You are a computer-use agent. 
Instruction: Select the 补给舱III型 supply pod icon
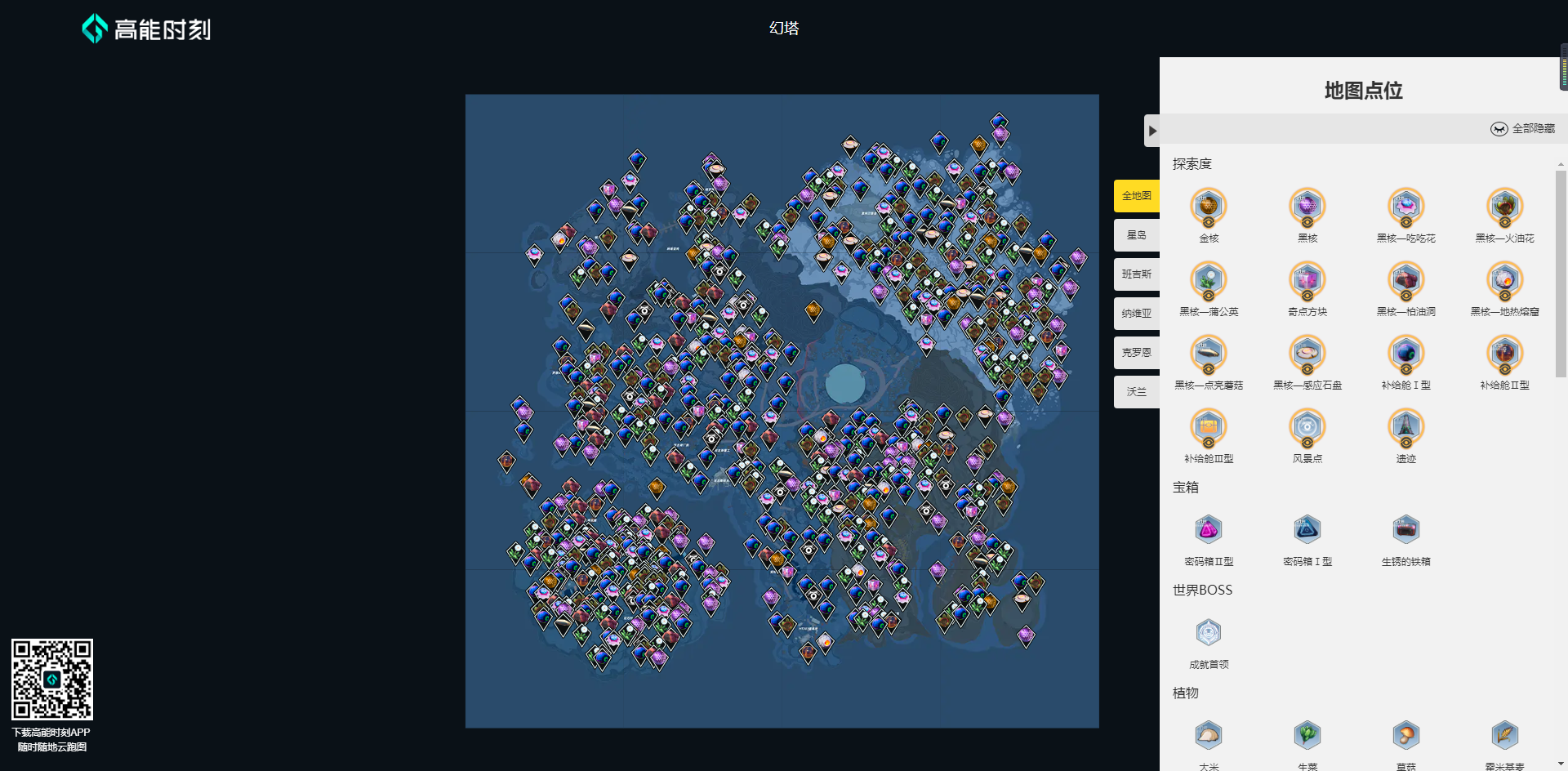click(x=1209, y=428)
